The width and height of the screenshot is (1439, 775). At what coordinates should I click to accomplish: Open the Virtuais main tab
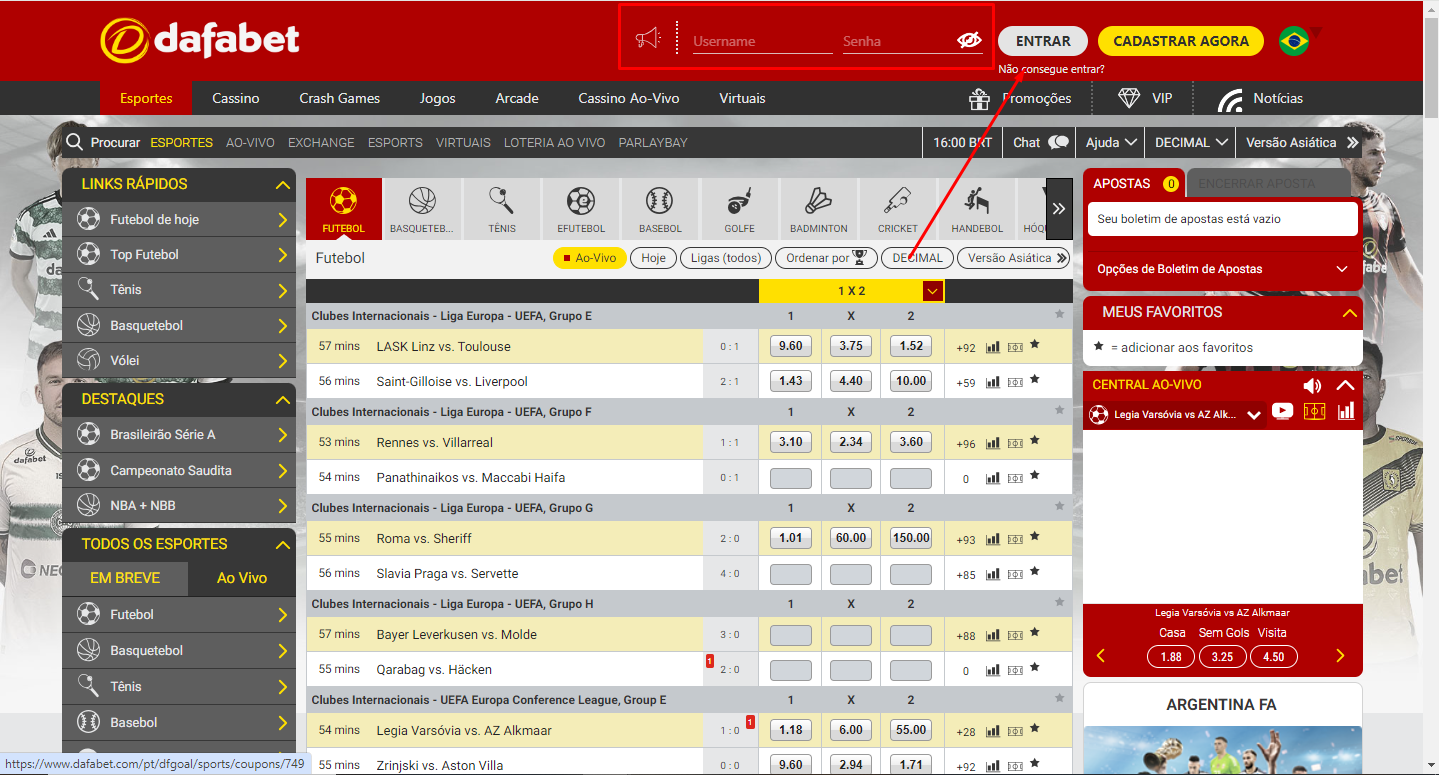pos(742,98)
